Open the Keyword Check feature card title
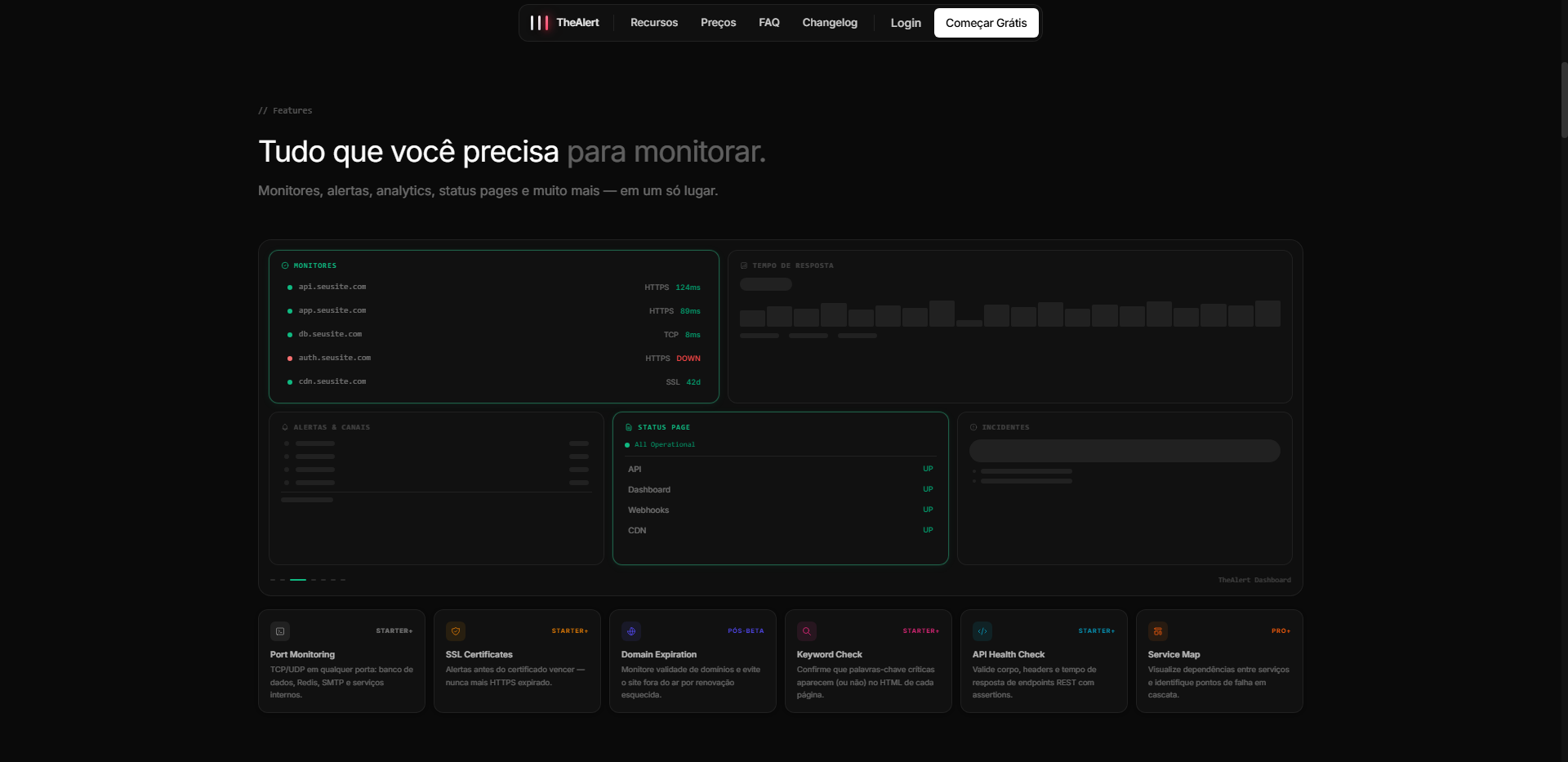The width and height of the screenshot is (1568, 762). (x=829, y=654)
